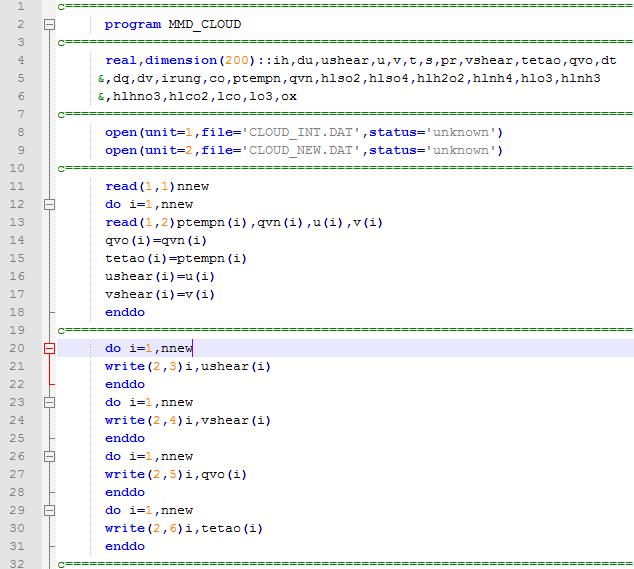Select line number 1 in the margin

point(20,6)
